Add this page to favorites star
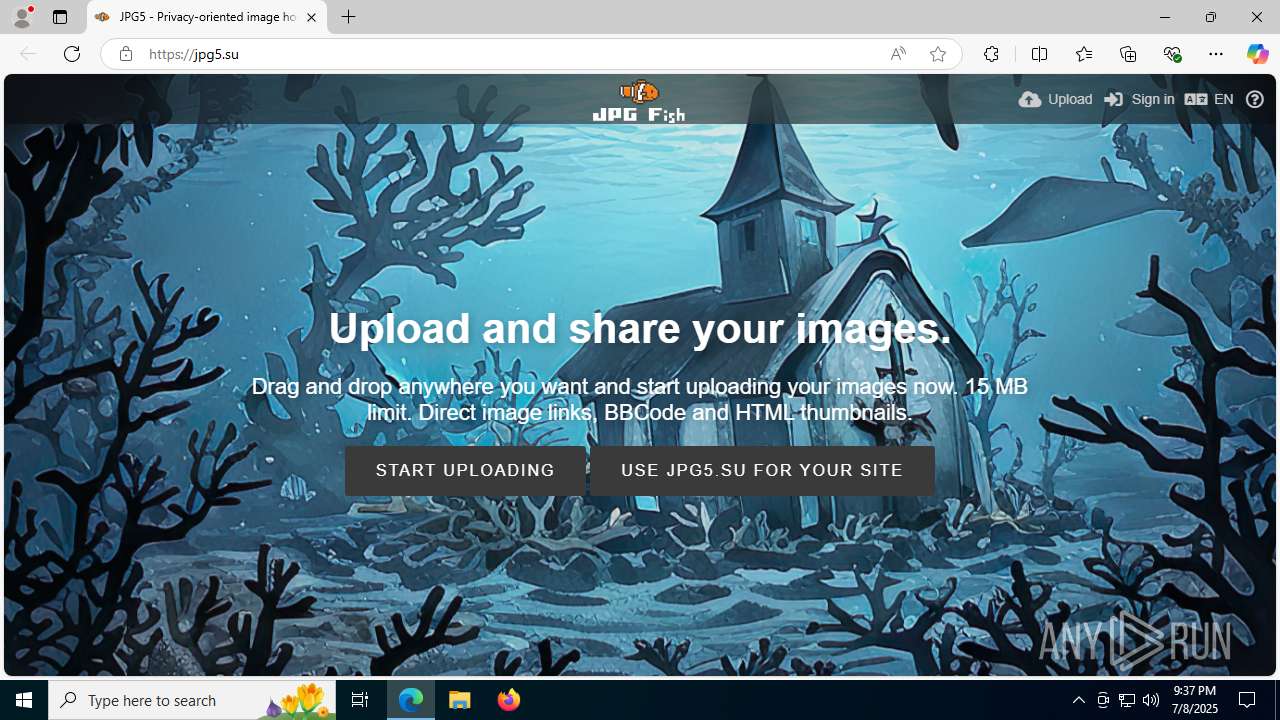 (x=938, y=54)
